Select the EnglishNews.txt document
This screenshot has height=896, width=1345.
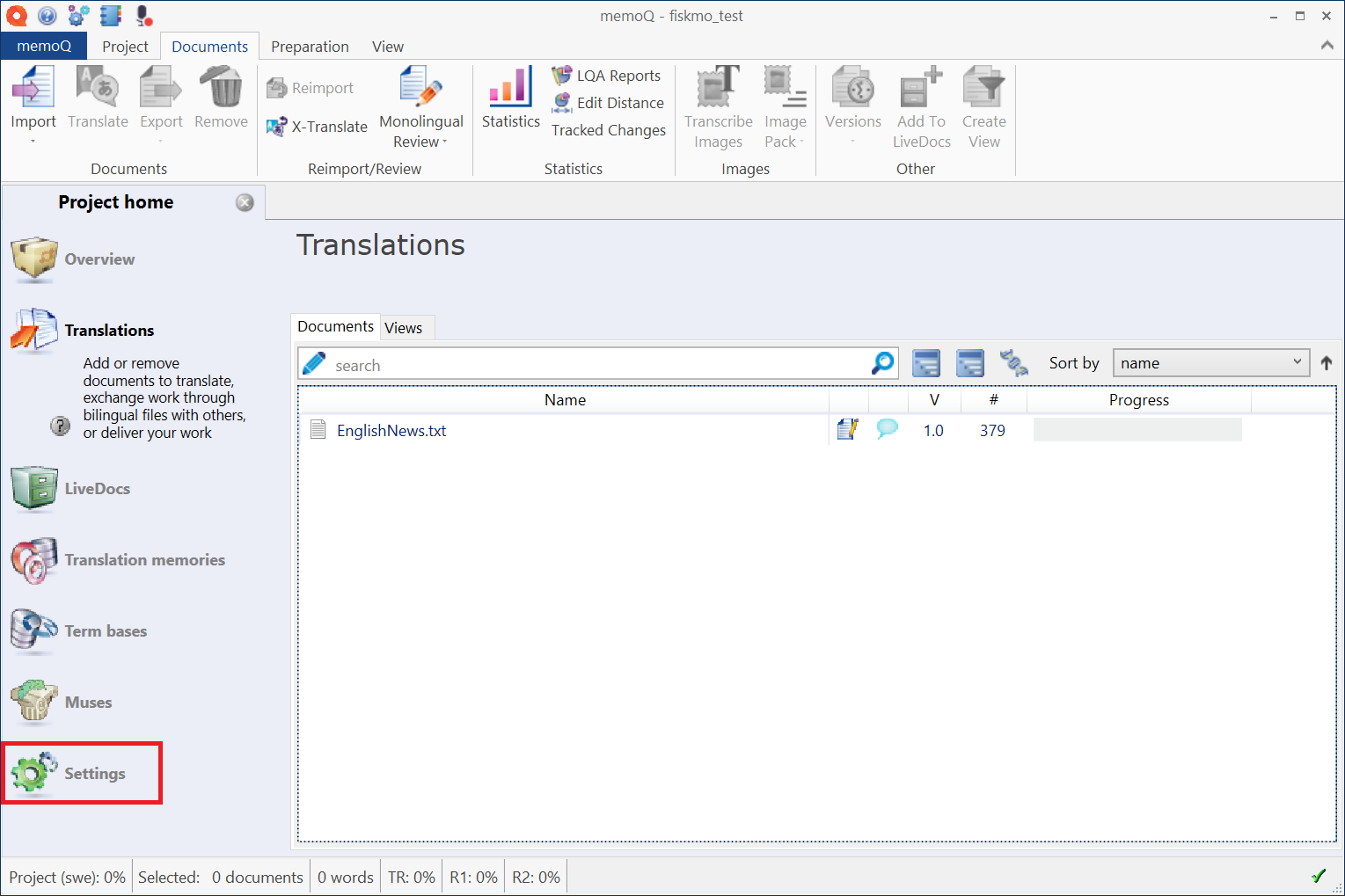pos(391,431)
